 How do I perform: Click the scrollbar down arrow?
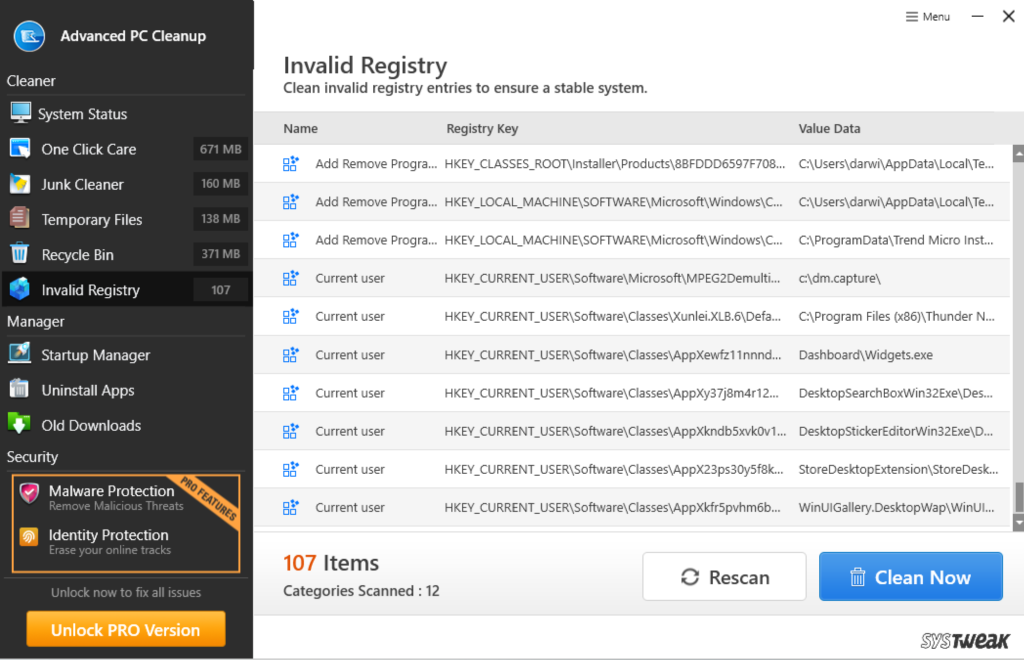pos(1018,522)
